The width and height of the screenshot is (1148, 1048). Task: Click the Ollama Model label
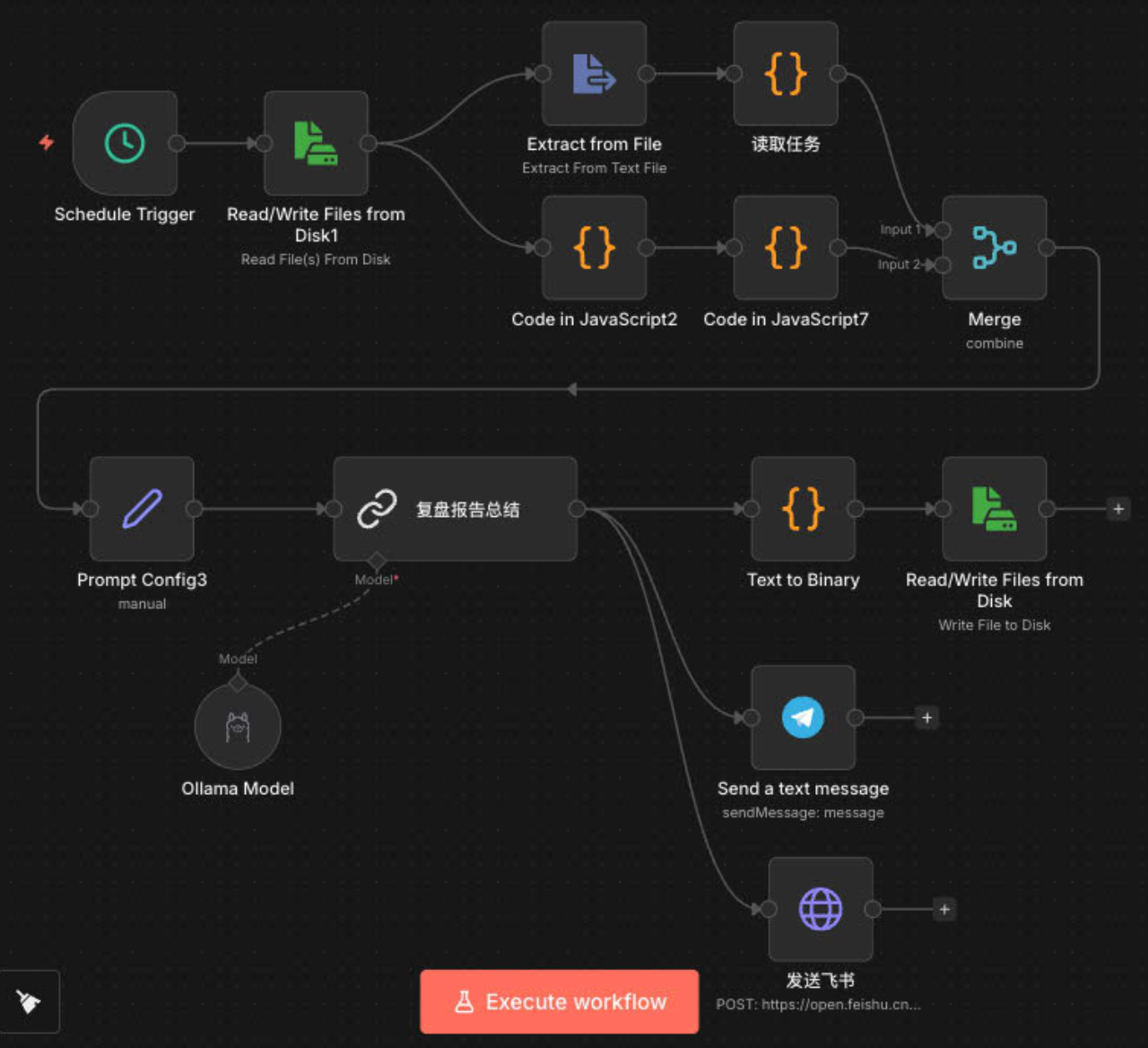click(238, 789)
